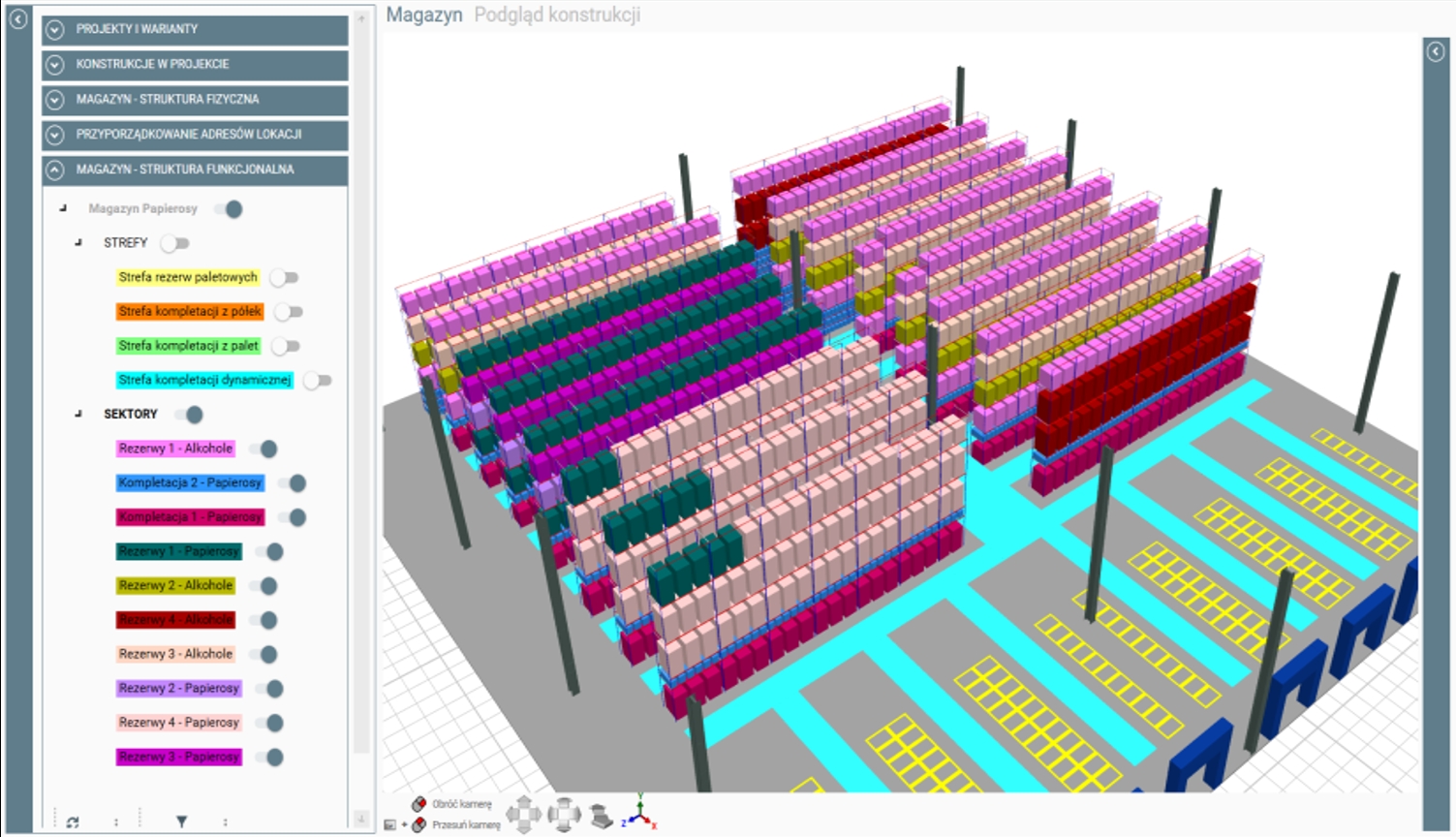Click the camera pan arrows icon
The height and width of the screenshot is (837, 1456).
point(523,814)
